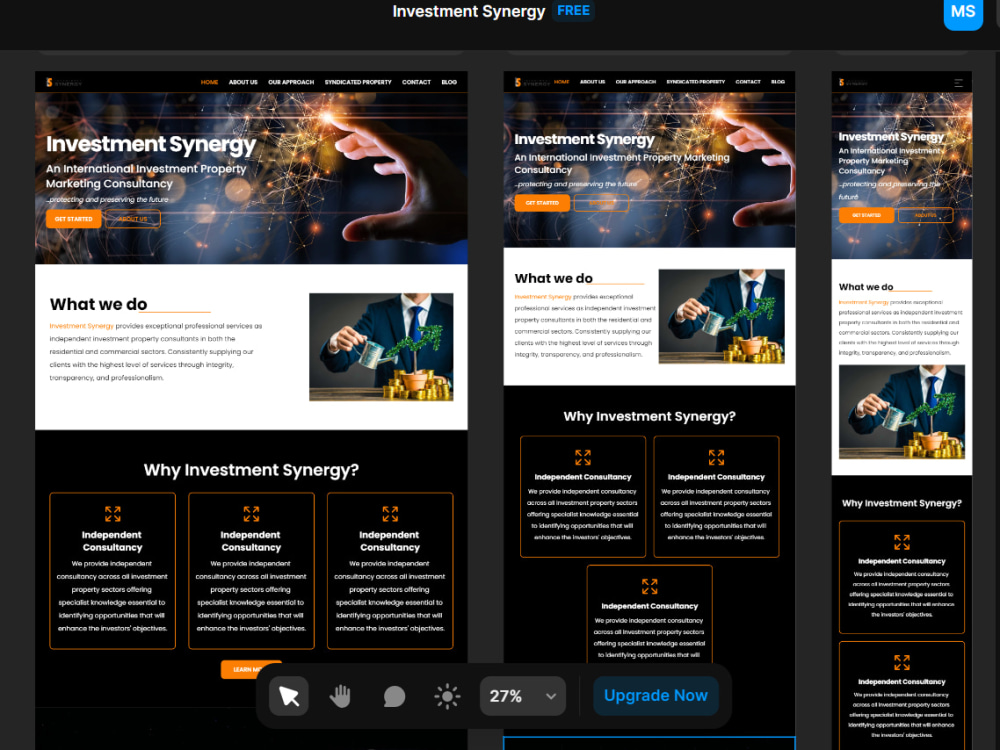Select the cursor pointer tool

(x=289, y=696)
